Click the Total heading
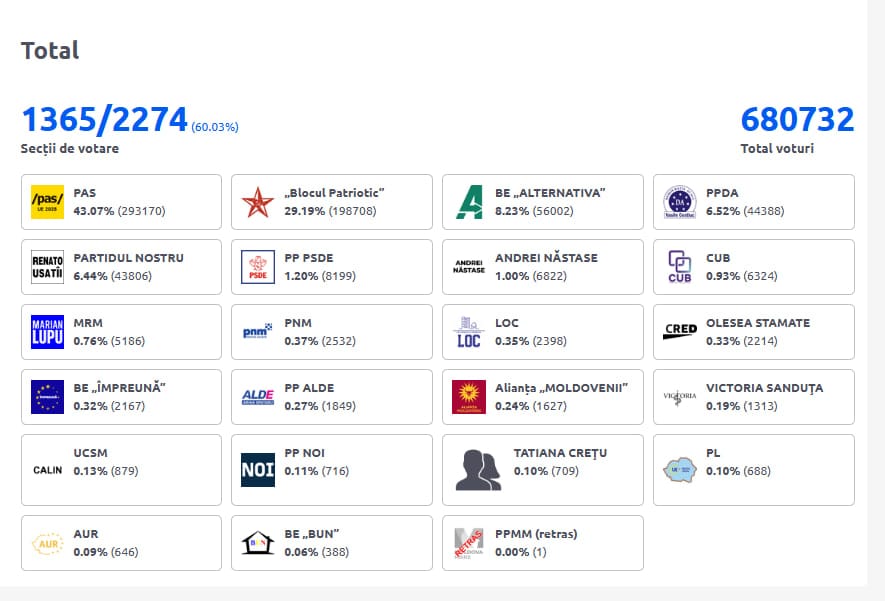This screenshot has height=601, width=885. (50, 50)
